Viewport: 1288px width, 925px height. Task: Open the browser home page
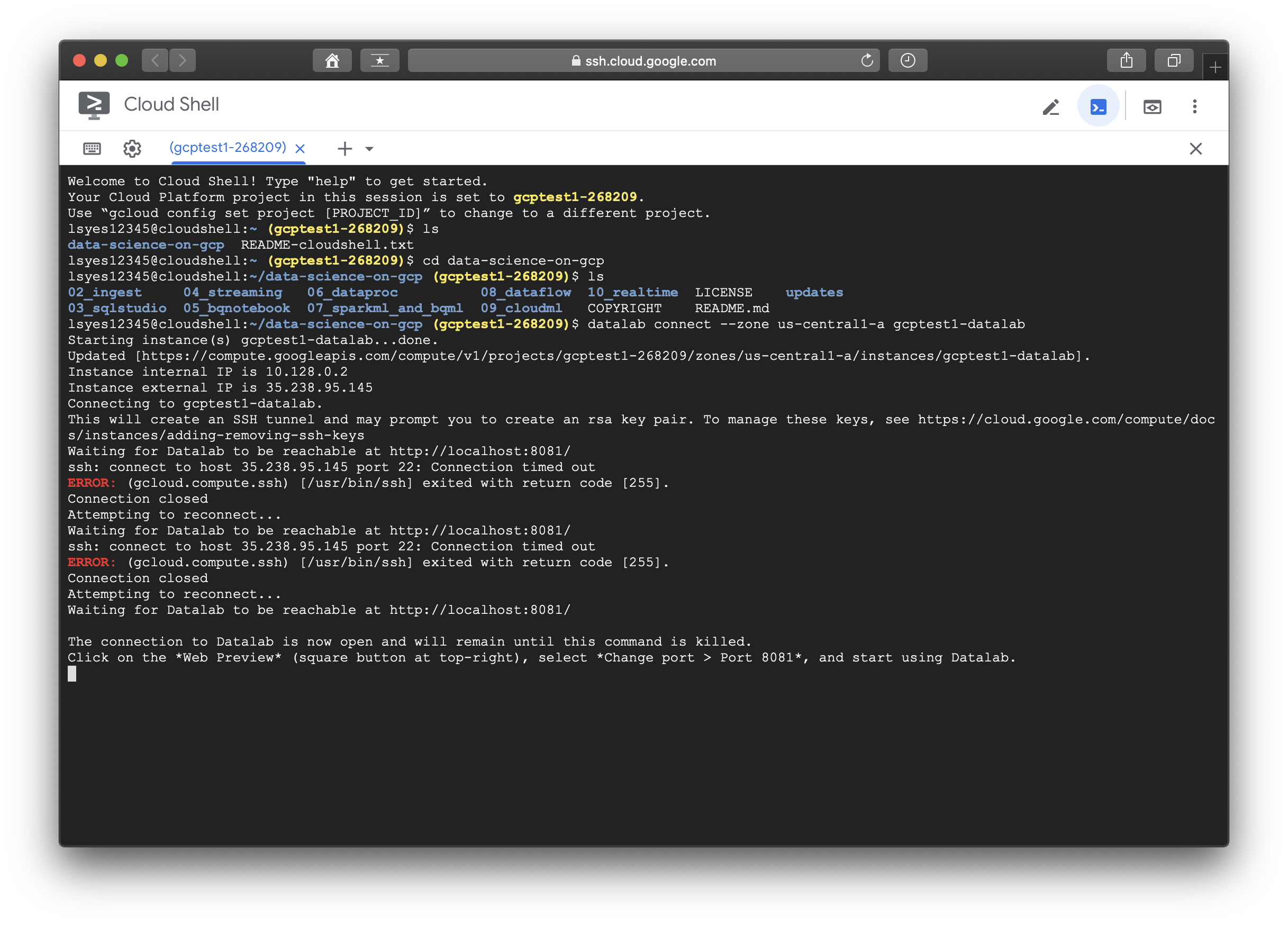332,60
